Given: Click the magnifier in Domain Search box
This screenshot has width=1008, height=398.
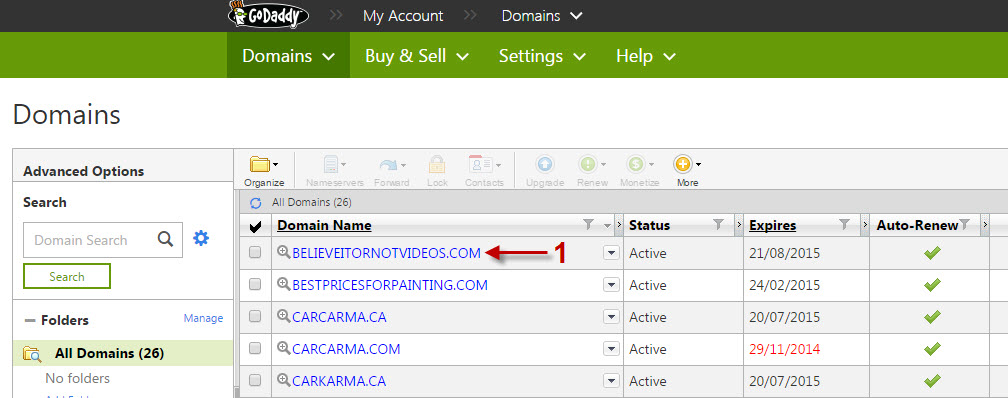Looking at the screenshot, I should pos(165,239).
